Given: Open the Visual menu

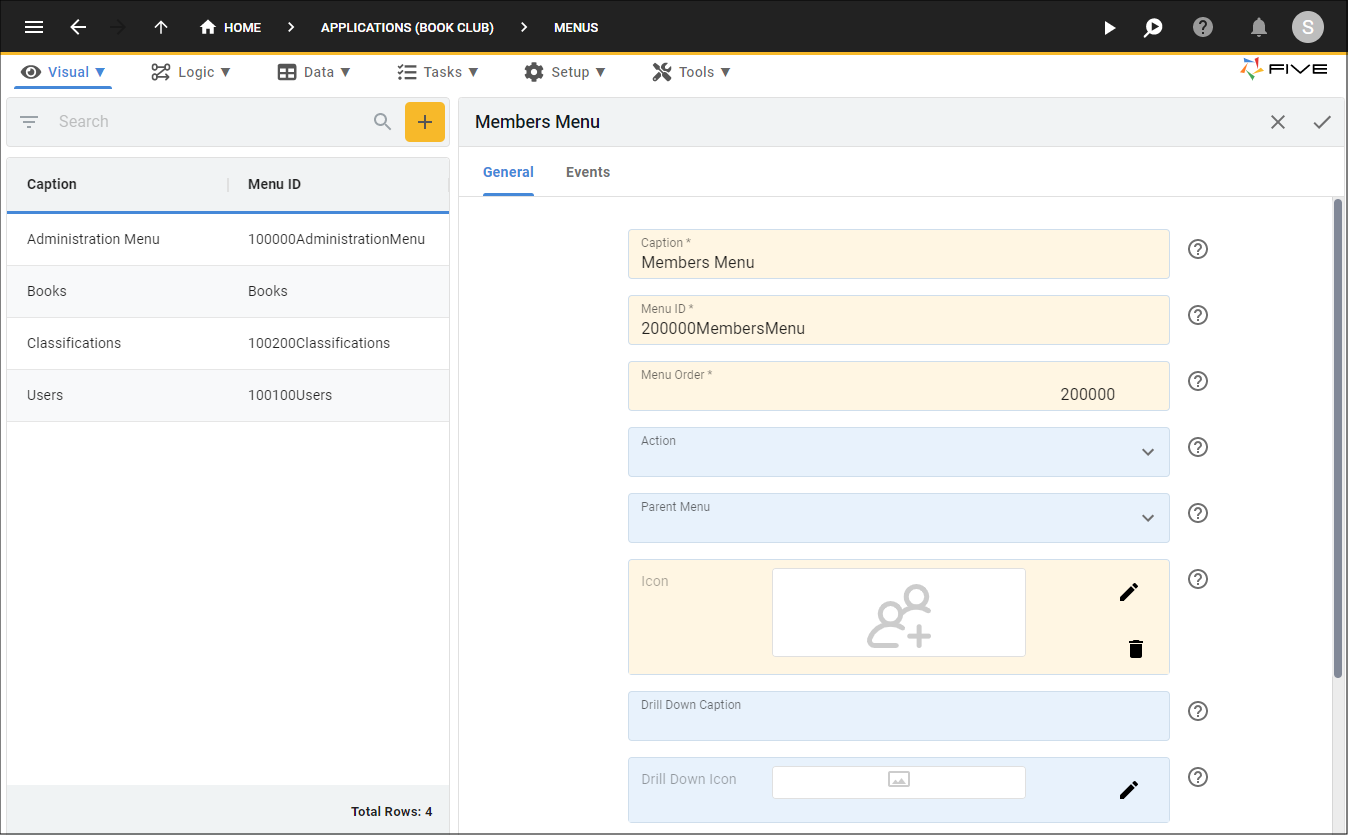Looking at the screenshot, I should [x=64, y=72].
